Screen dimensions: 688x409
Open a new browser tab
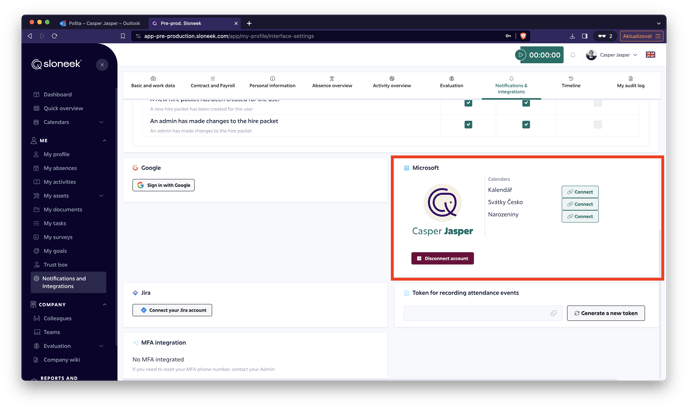pyautogui.click(x=249, y=23)
